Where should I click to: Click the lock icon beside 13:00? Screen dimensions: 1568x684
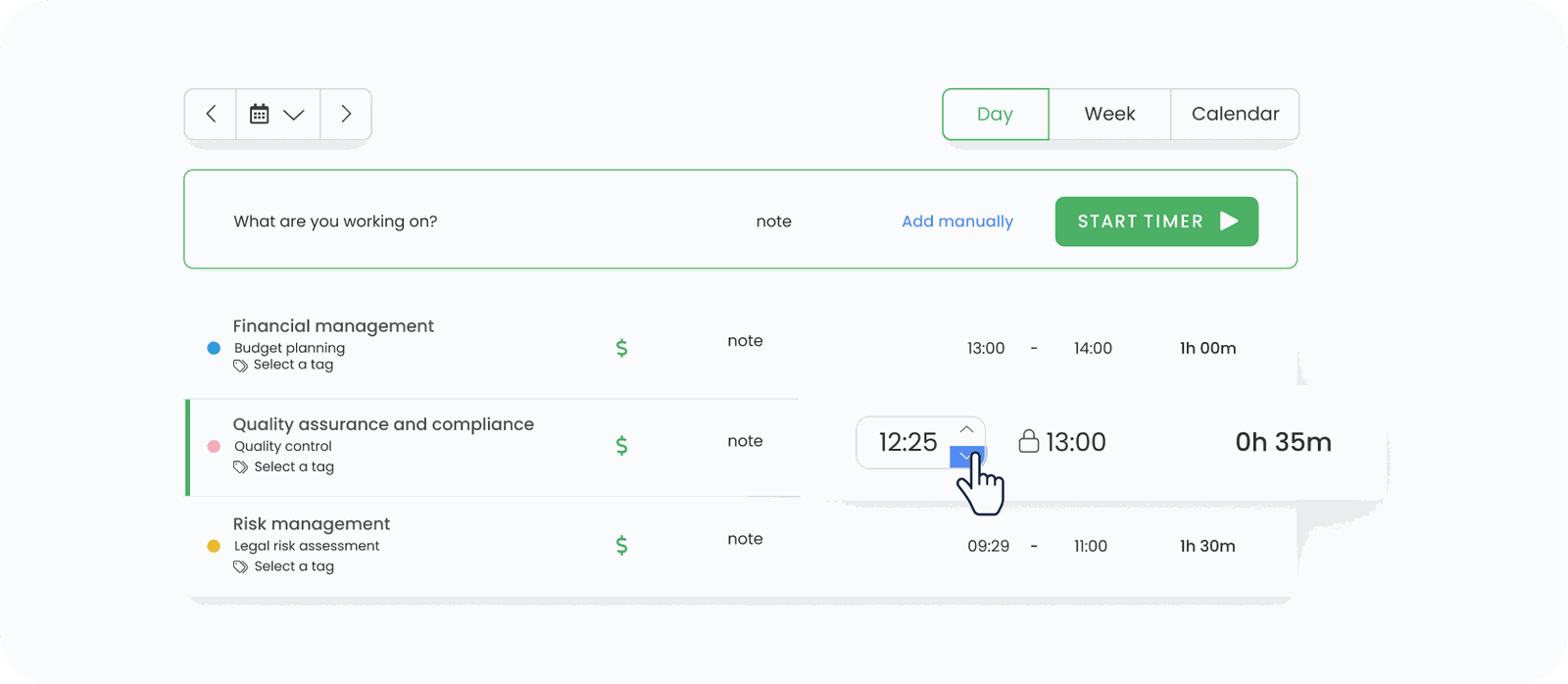click(x=1028, y=441)
